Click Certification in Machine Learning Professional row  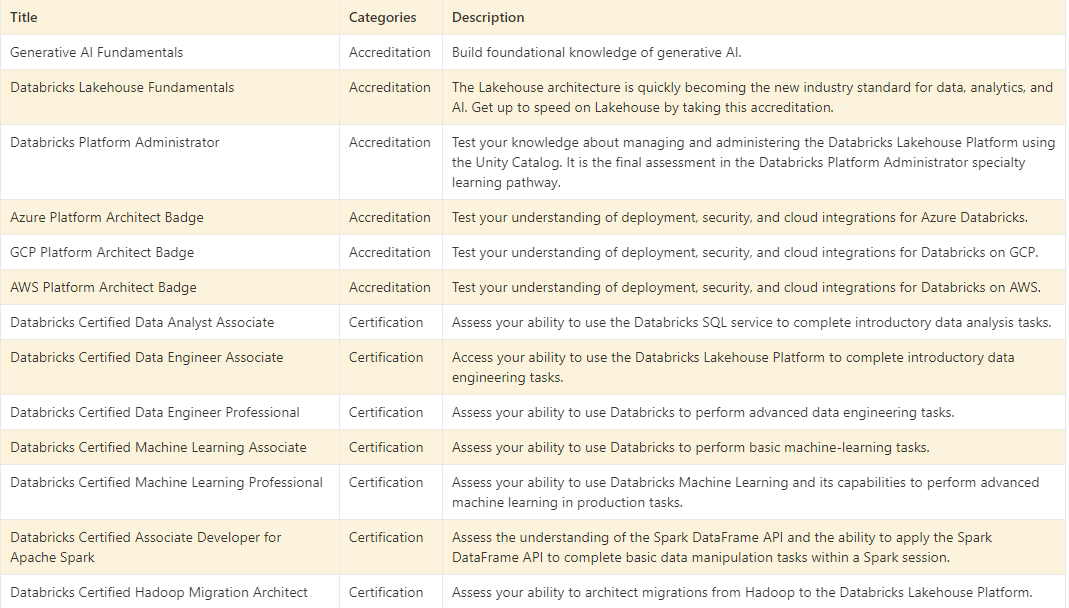[x=386, y=482]
